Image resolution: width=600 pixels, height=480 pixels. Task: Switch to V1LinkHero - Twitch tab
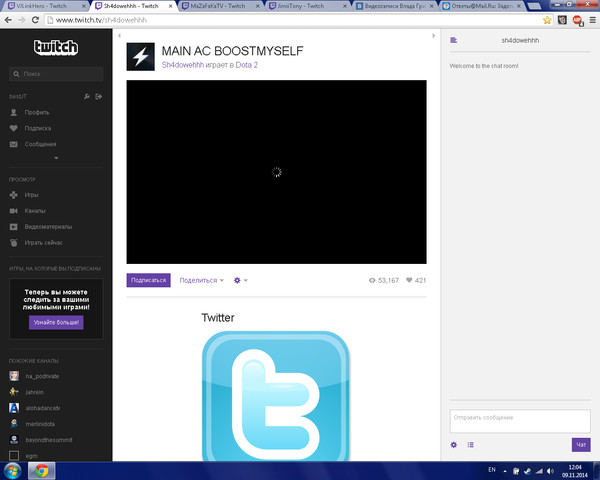[x=45, y=6]
